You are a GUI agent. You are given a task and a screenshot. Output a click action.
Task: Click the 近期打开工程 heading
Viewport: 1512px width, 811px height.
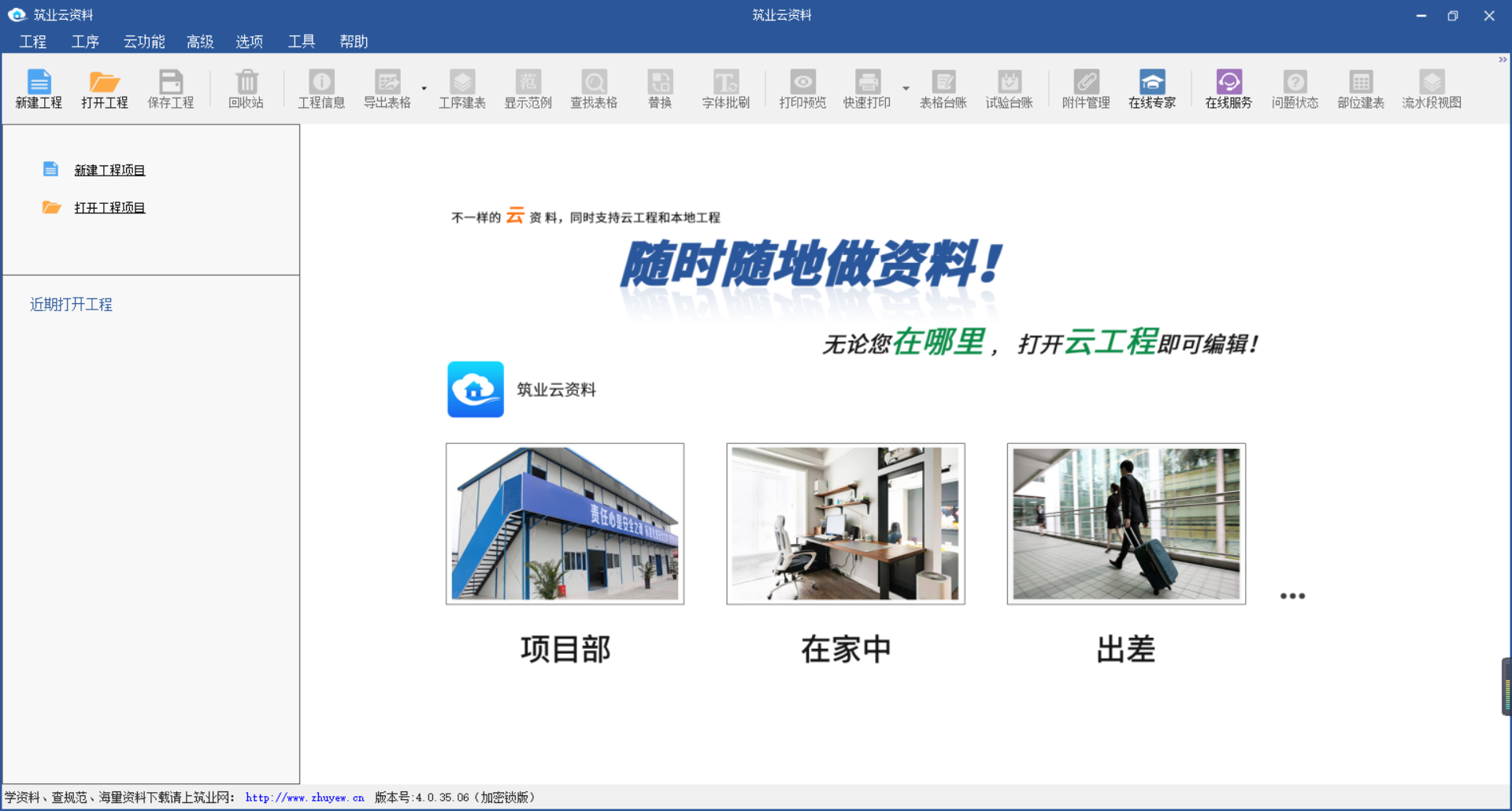pos(71,305)
